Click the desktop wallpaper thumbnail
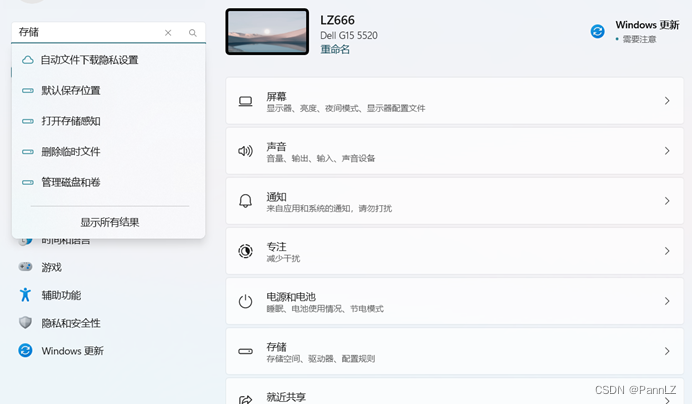The image size is (692, 404). [267, 32]
